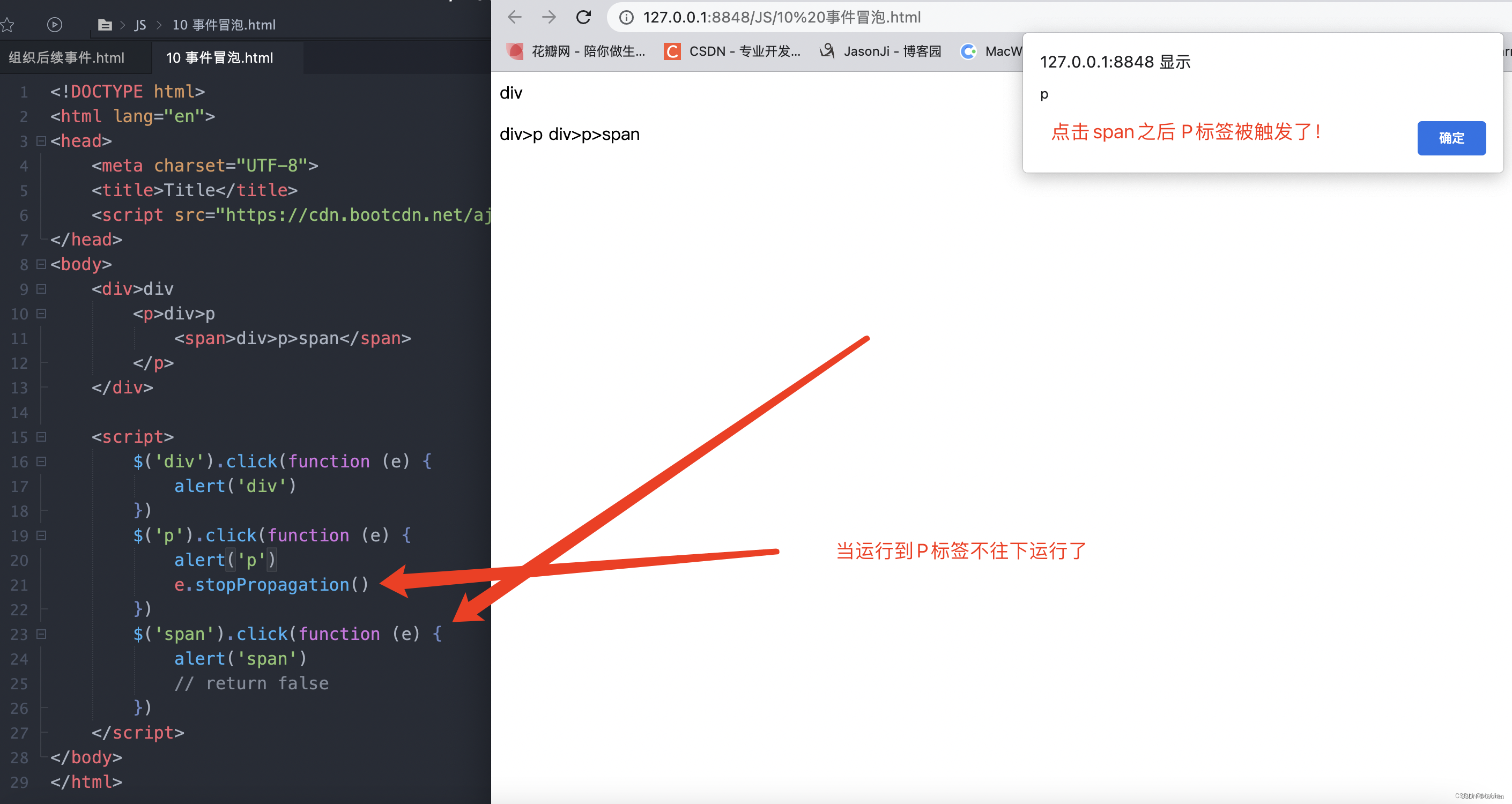1512x804 pixels.
Task: Click the html lang="en" line
Action: 132,116
